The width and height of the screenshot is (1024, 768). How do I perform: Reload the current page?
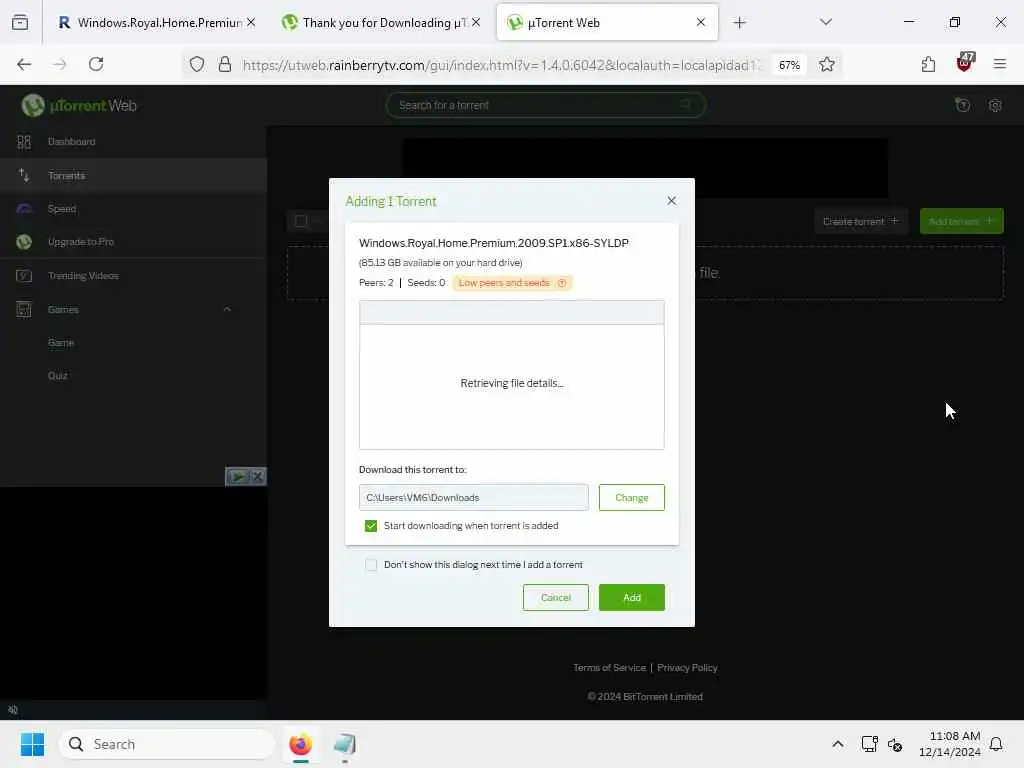click(x=96, y=64)
